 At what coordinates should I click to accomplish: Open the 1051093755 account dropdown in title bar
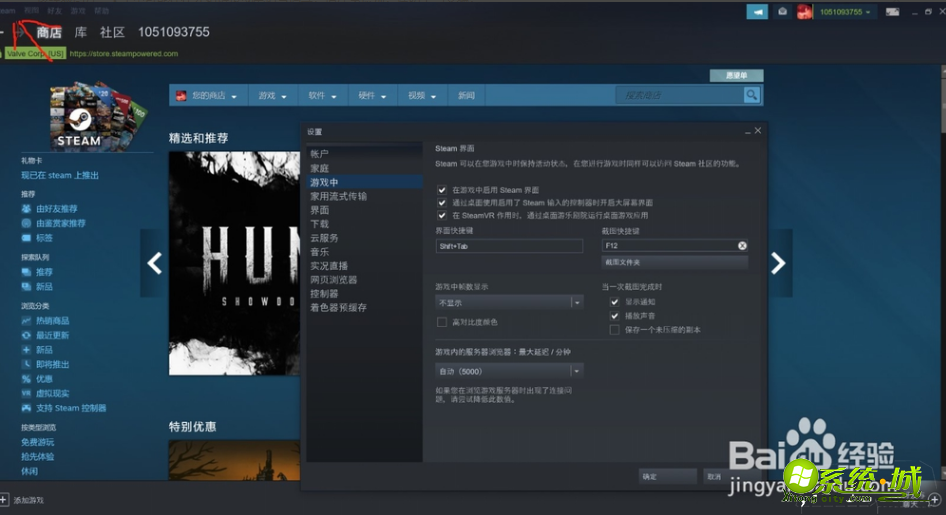[845, 11]
